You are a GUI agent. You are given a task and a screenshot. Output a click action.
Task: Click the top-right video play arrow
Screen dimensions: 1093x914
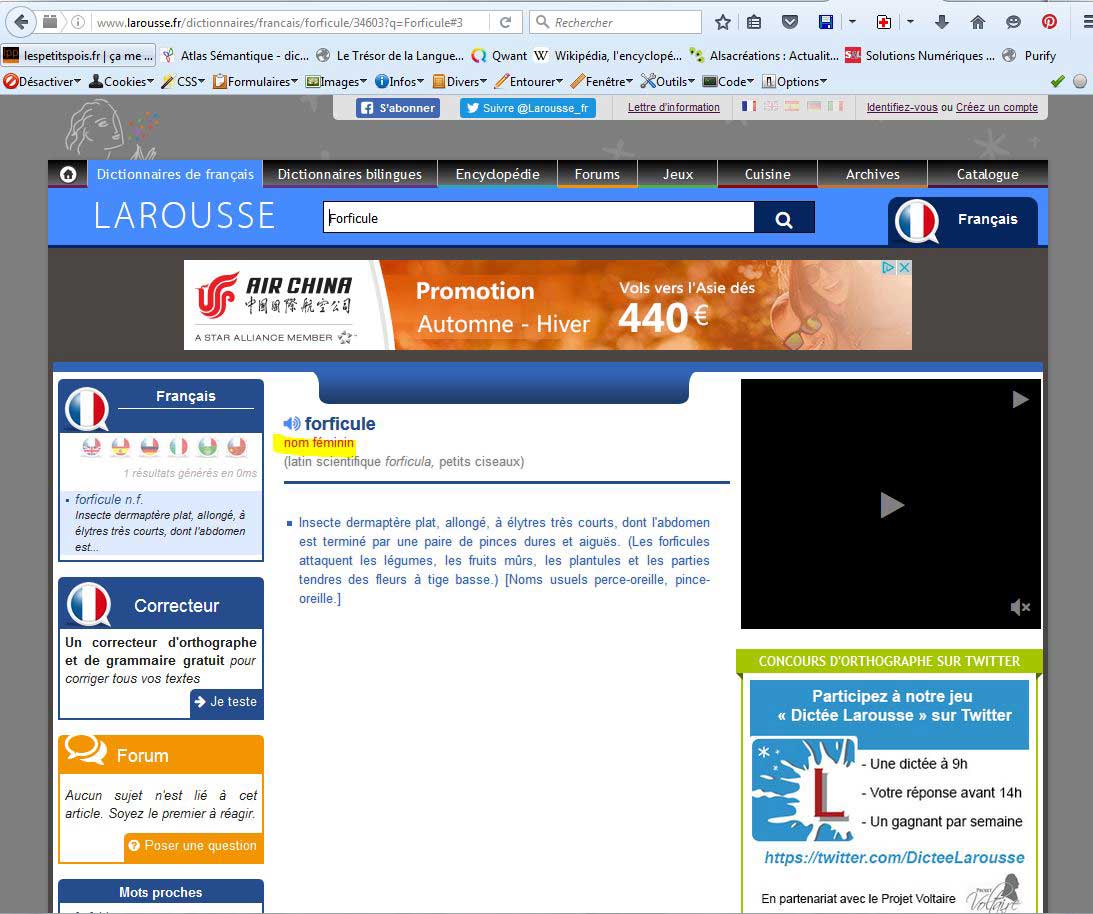click(x=1020, y=399)
